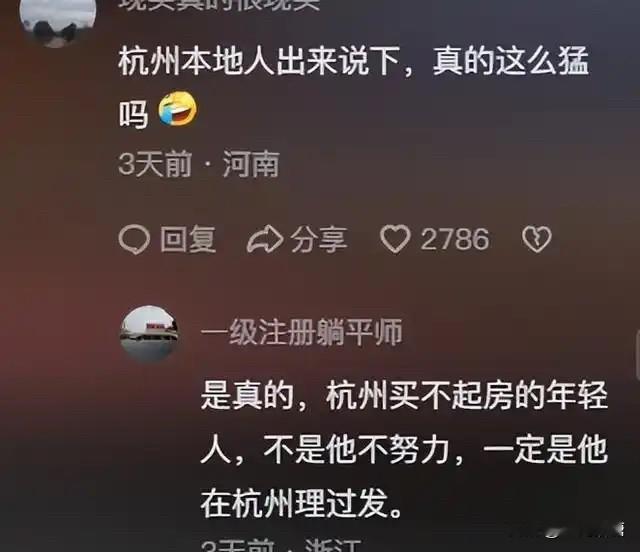
Task: Tap the partially visible top username
Action: (x=221, y=5)
